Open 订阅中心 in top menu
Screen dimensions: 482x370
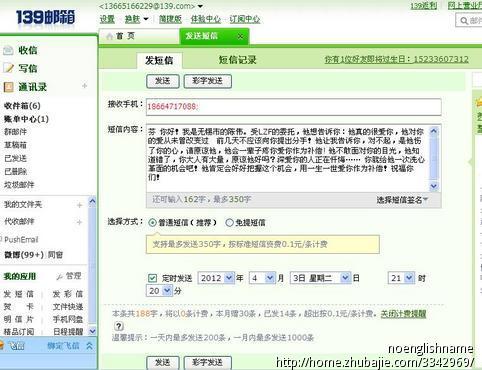245,19
